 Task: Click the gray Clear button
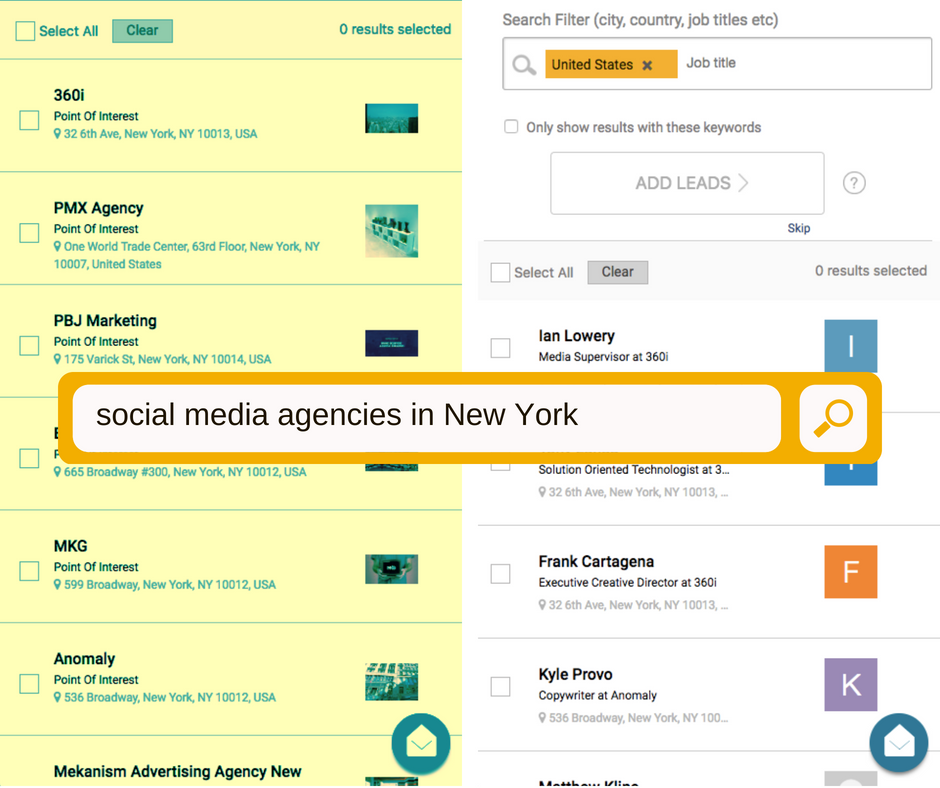[617, 272]
